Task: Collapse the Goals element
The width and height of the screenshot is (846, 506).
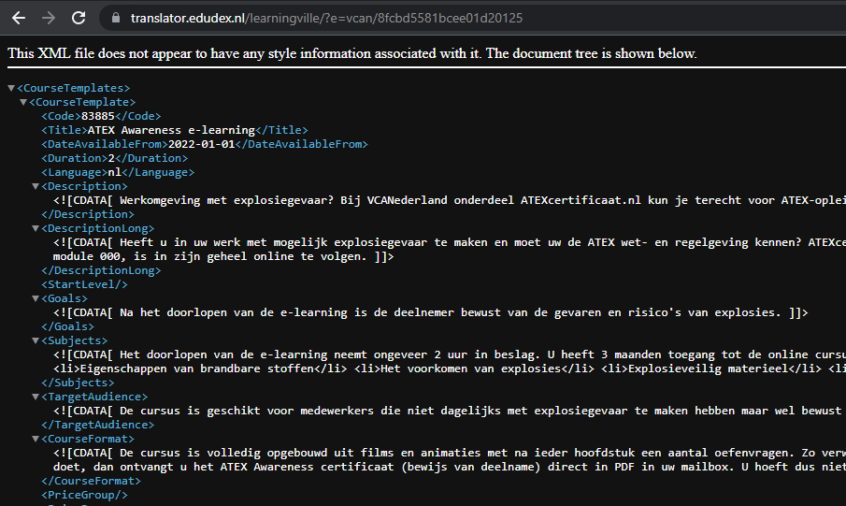Action: point(36,298)
